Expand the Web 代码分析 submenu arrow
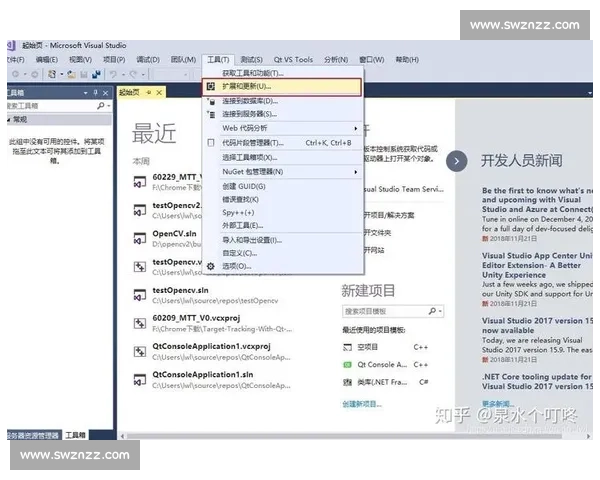The width and height of the screenshot is (600, 480). tap(355, 128)
